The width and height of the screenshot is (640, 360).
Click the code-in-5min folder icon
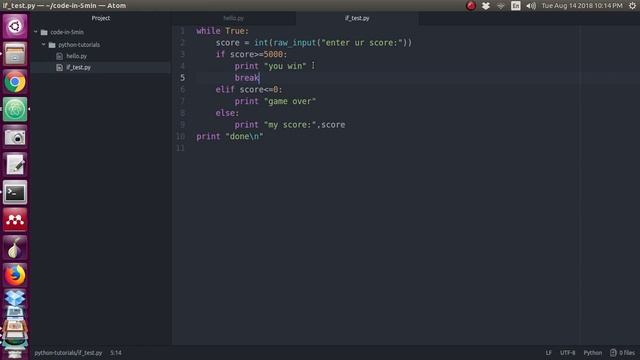pyautogui.click(x=44, y=32)
